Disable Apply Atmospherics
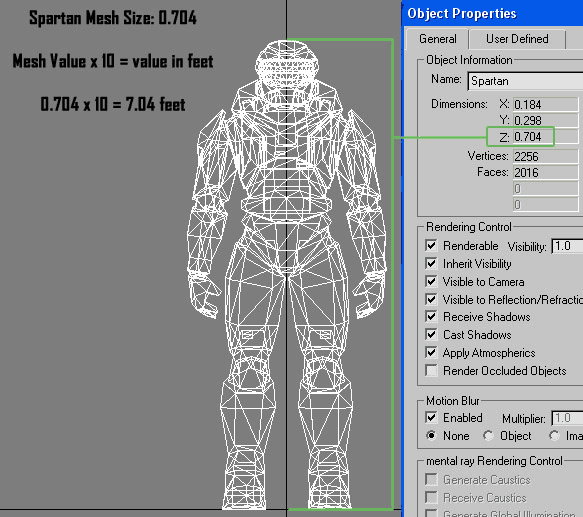Image resolution: width=583 pixels, height=517 pixels. 431,352
